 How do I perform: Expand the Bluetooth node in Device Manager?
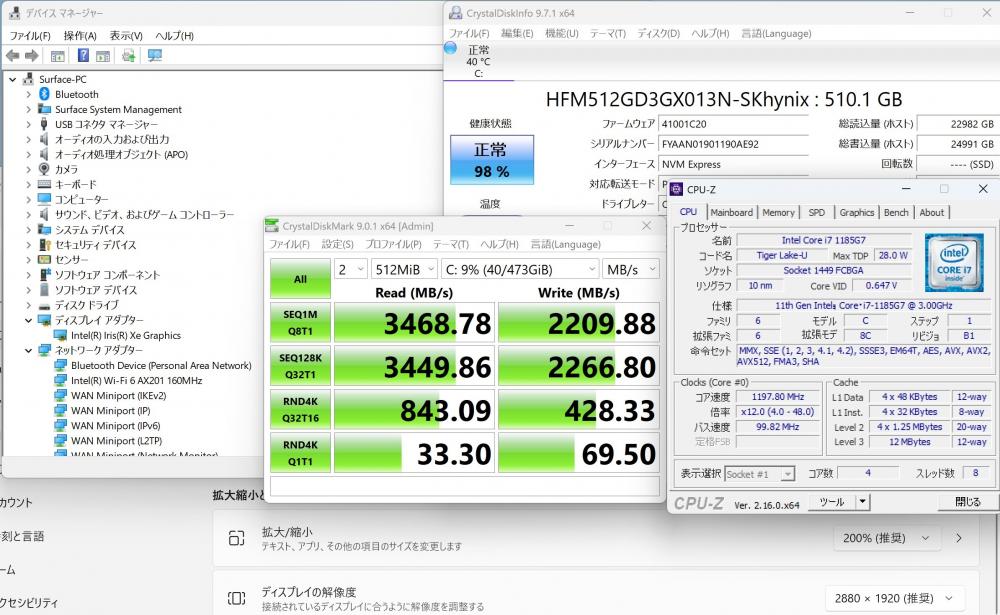click(28, 94)
